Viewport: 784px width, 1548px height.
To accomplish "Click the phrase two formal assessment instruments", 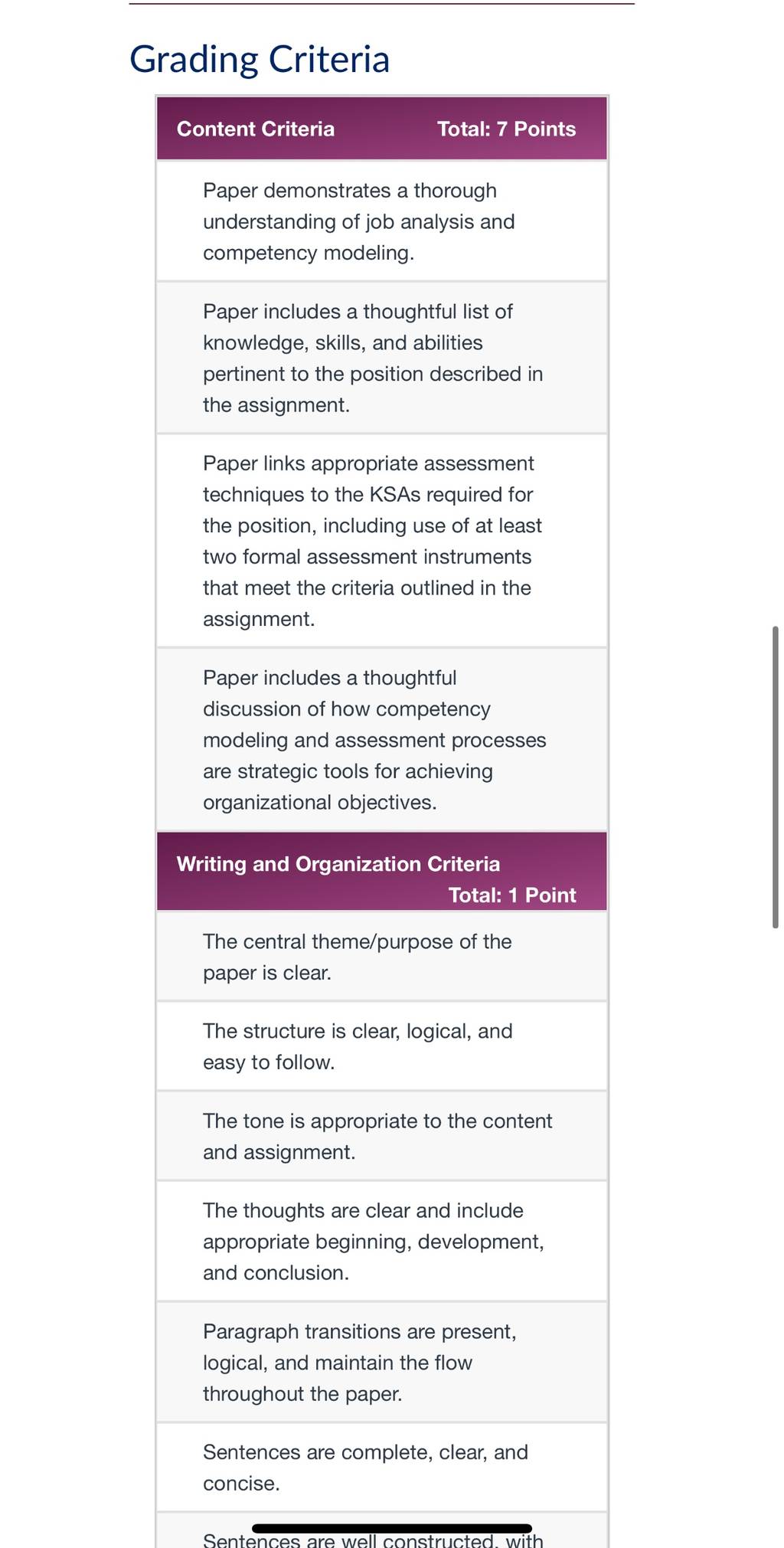I will [x=367, y=557].
